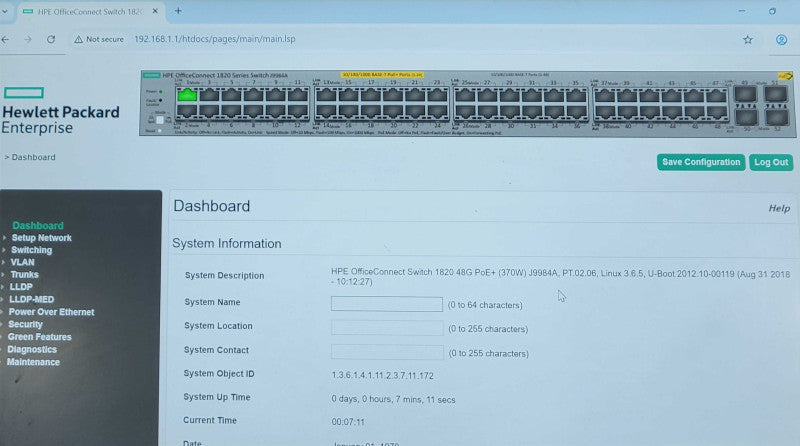The height and width of the screenshot is (446, 800).
Task: Click the browser address bar URL
Action: tap(215, 39)
